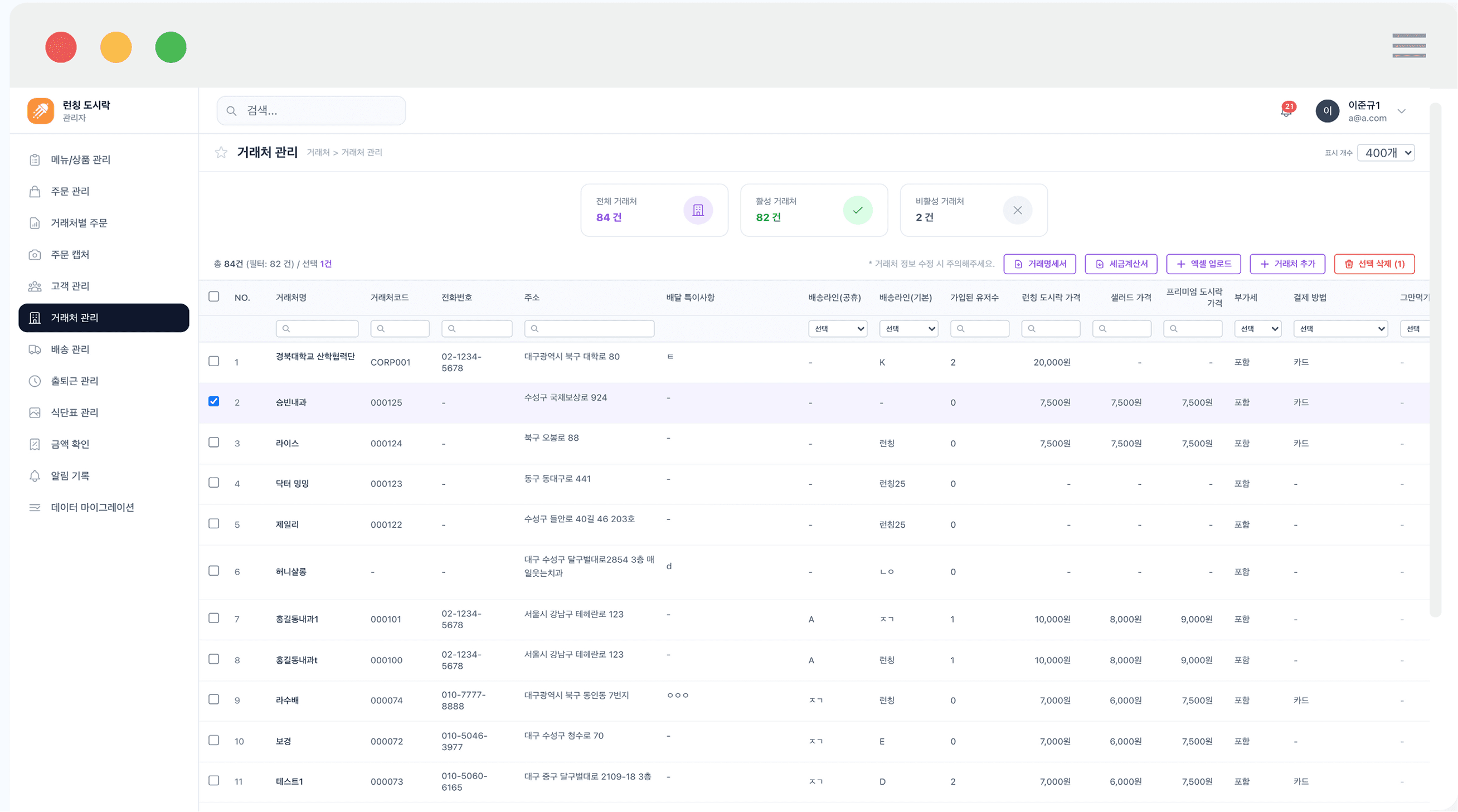Uncheck the selected 승빈내과 row checkbox
Screen dimensions: 1458x812
tap(213, 401)
